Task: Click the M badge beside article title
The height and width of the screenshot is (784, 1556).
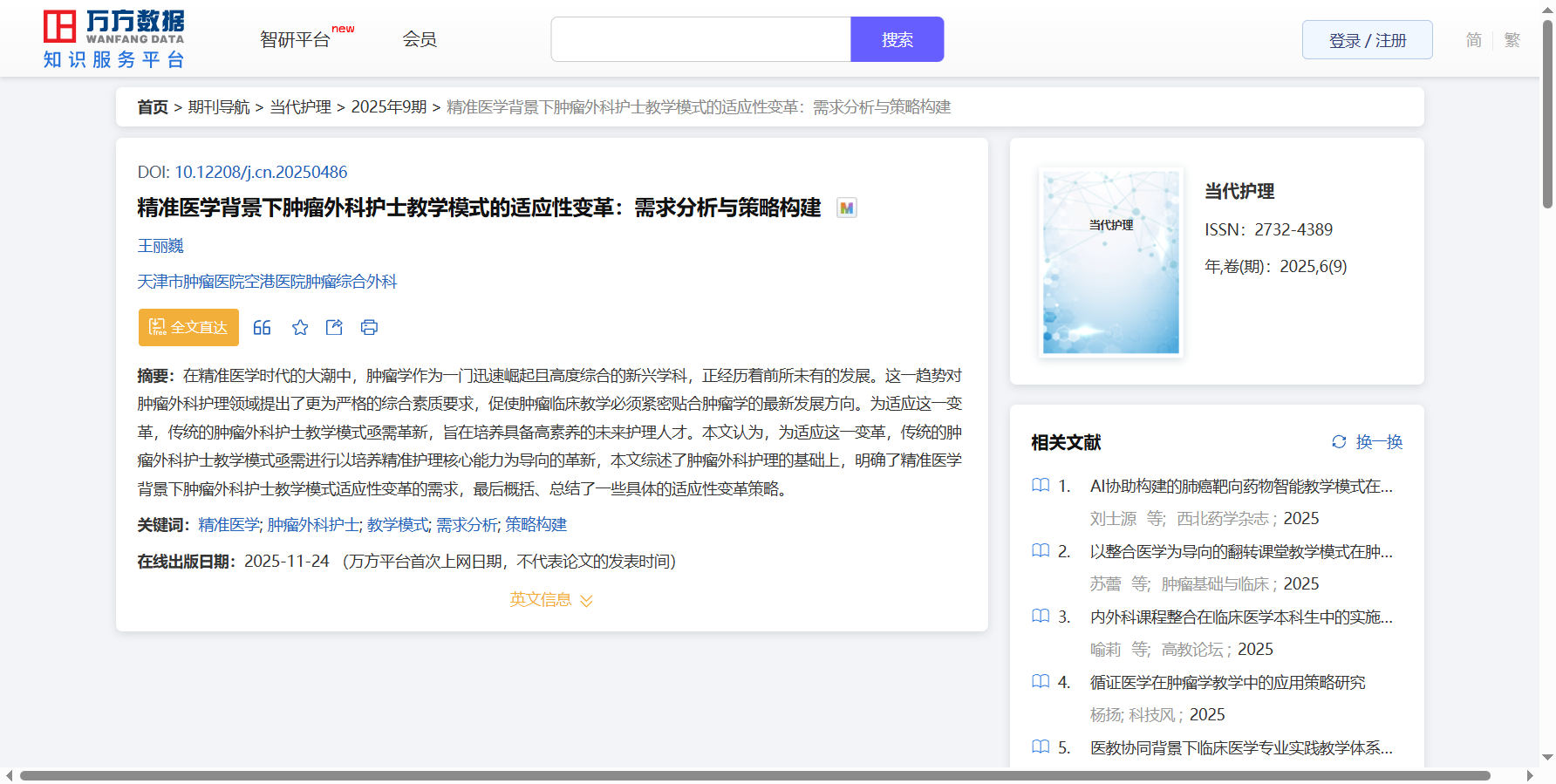Action: click(846, 208)
